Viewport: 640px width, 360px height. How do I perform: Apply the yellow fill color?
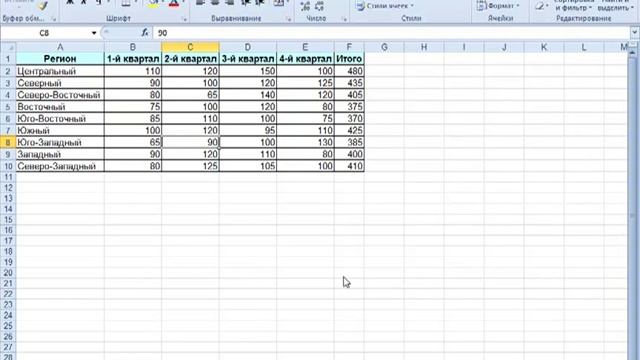(x=153, y=4)
